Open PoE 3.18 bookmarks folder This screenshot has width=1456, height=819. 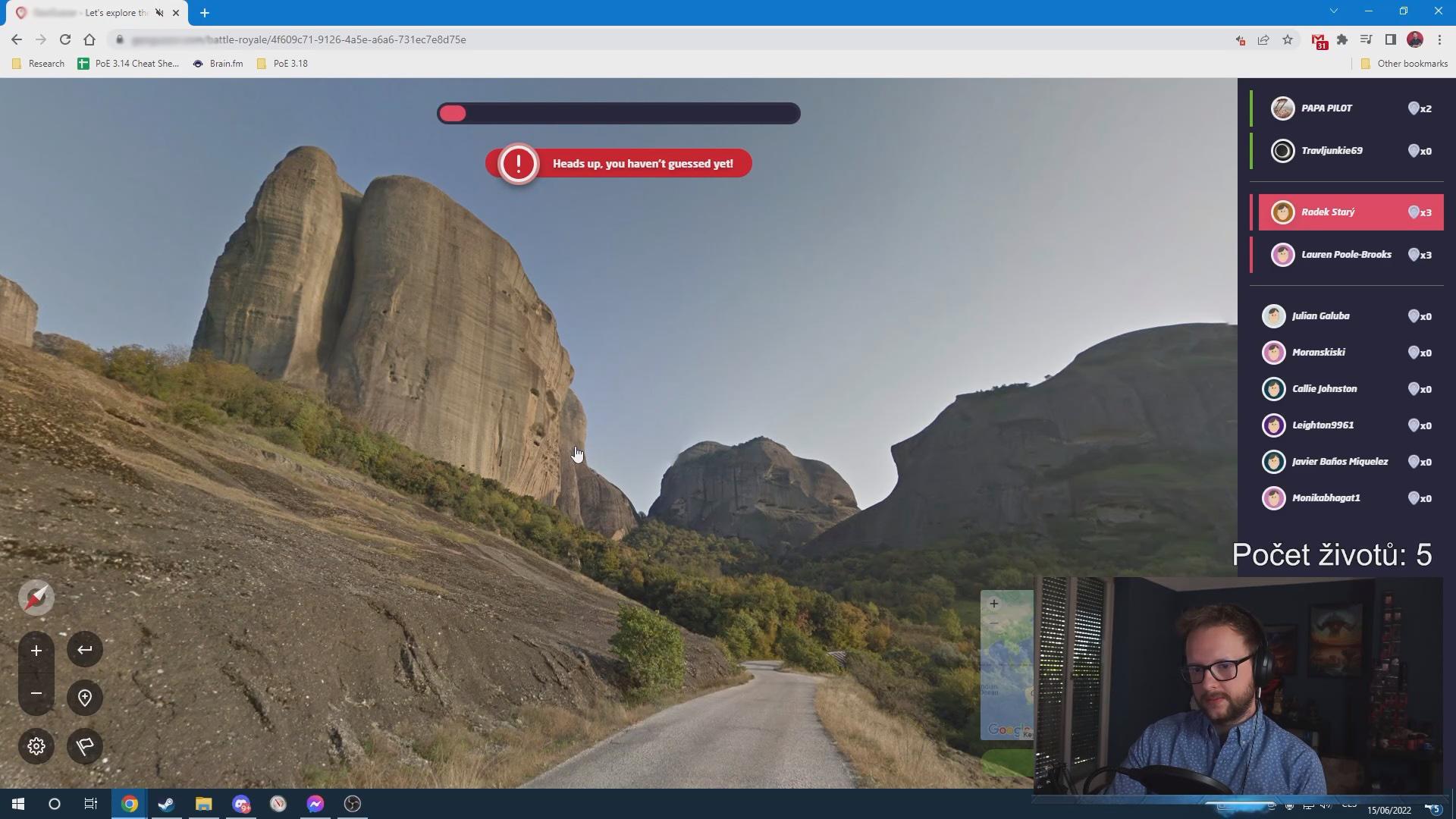pos(282,64)
